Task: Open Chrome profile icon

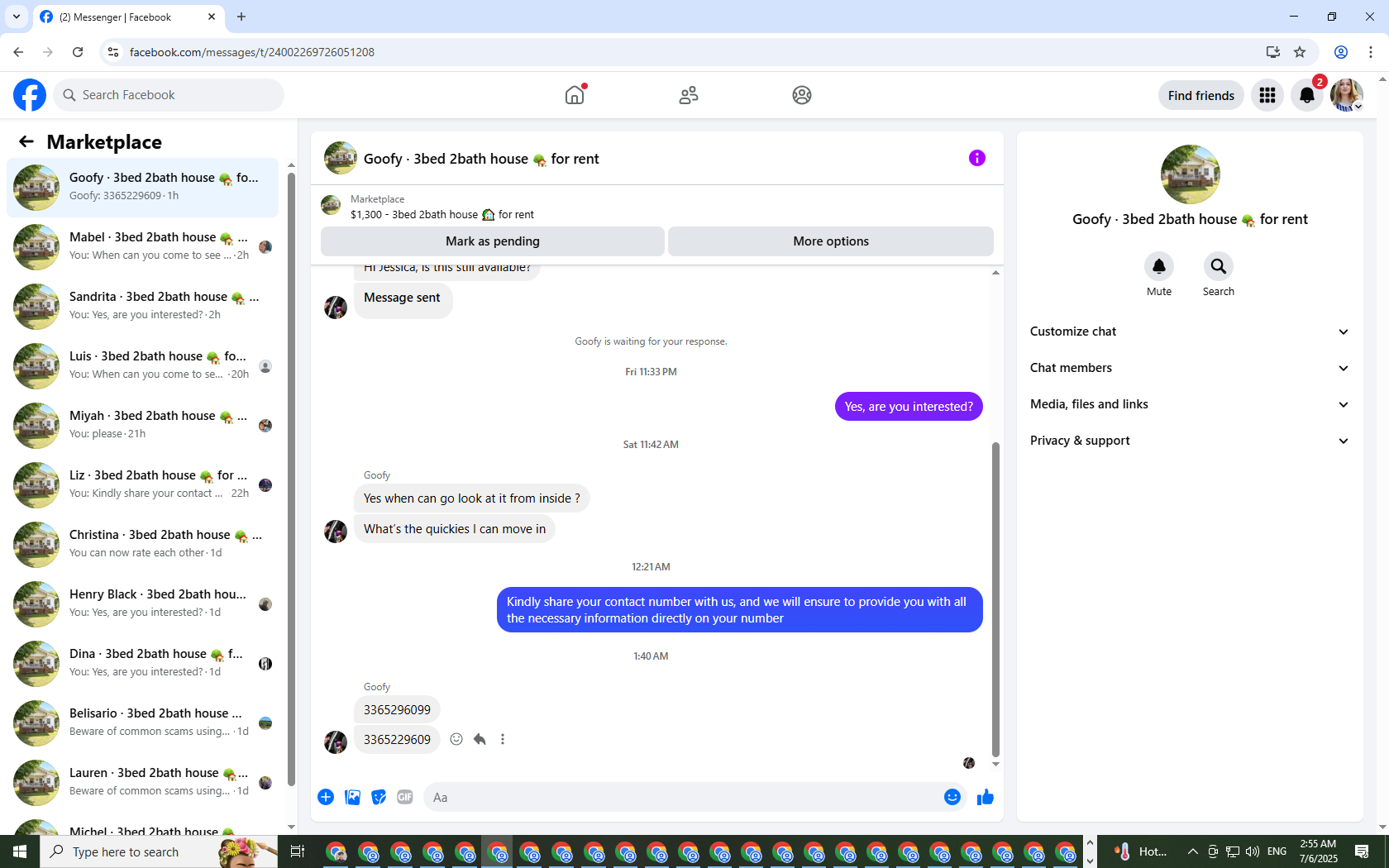Action: [1341, 52]
